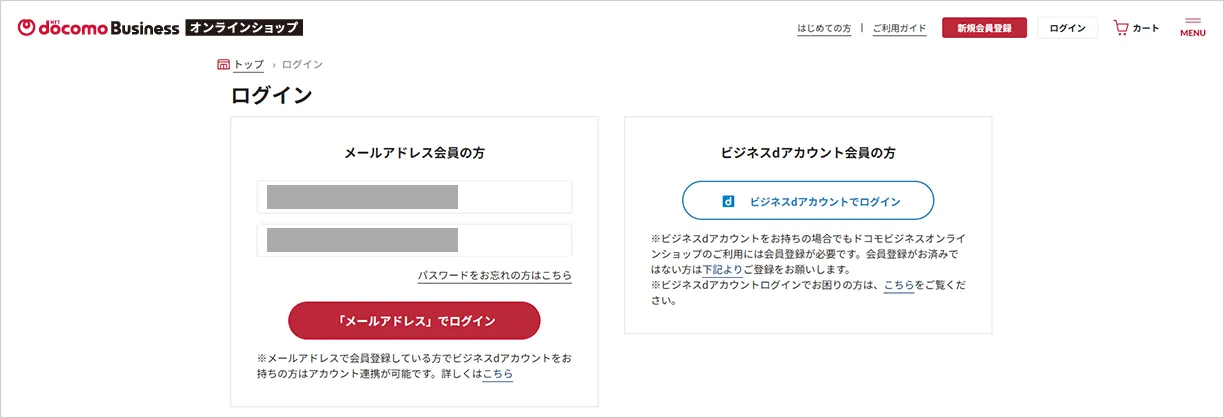This screenshot has height=418, width=1224.
Task: Click the header ログイン button
Action: [1067, 28]
